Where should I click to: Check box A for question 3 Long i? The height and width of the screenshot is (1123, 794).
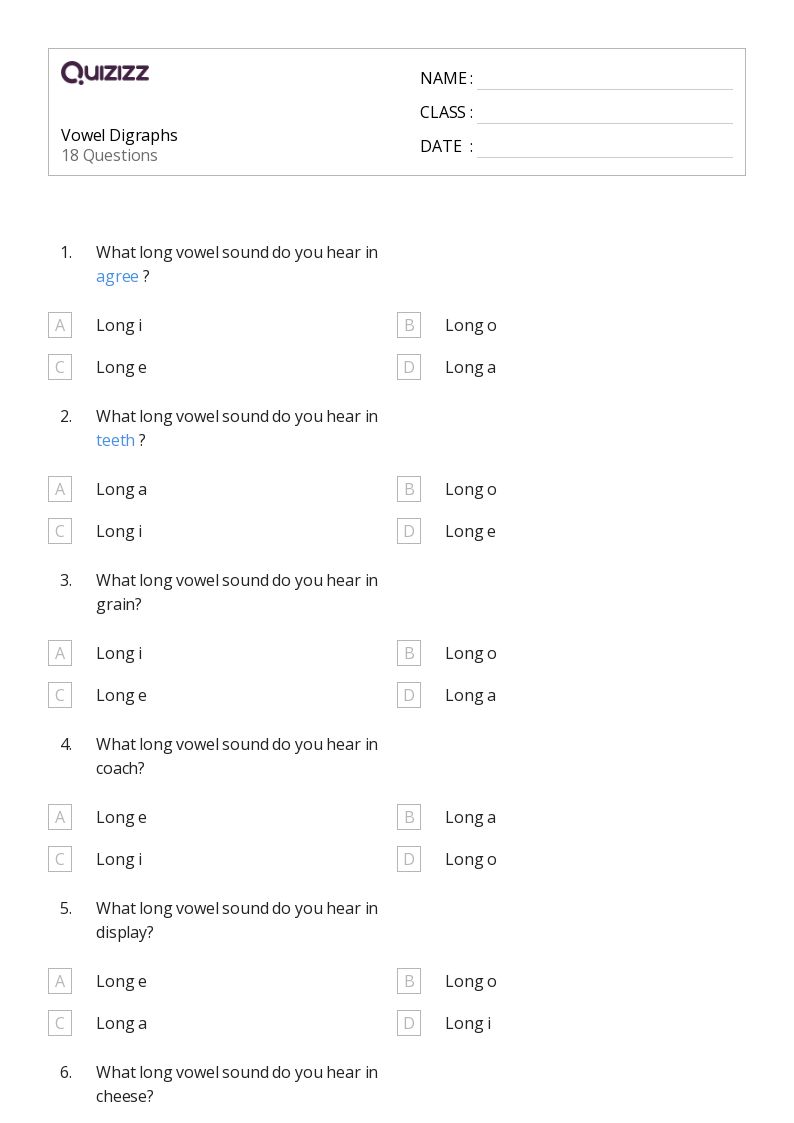60,653
